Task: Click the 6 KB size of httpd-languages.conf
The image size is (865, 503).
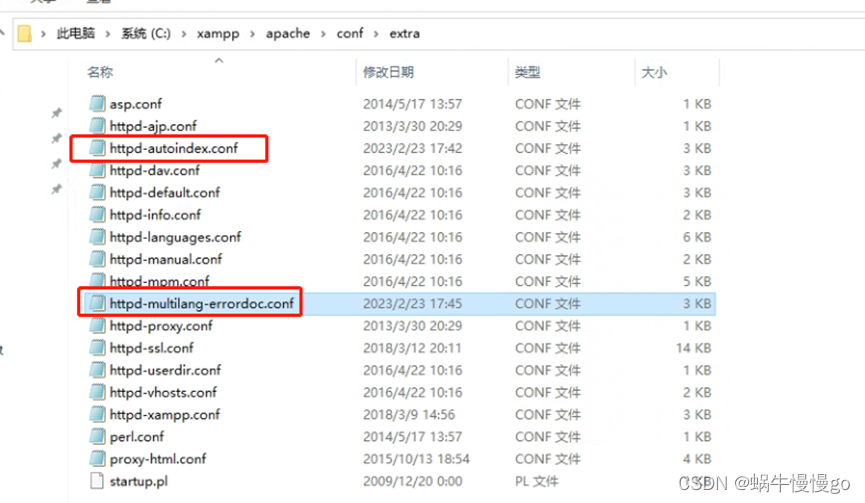Action: pos(697,237)
